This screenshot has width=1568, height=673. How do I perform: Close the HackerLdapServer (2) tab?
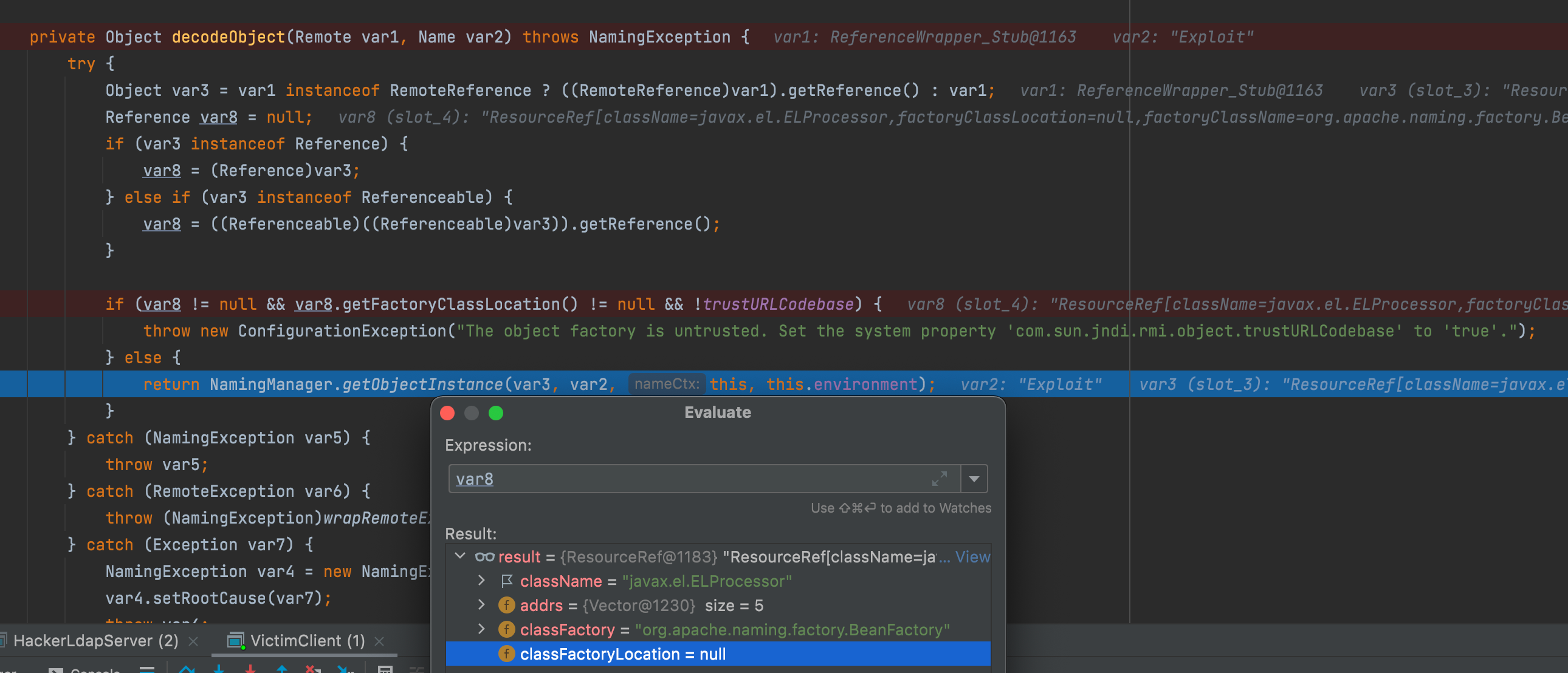click(x=193, y=641)
